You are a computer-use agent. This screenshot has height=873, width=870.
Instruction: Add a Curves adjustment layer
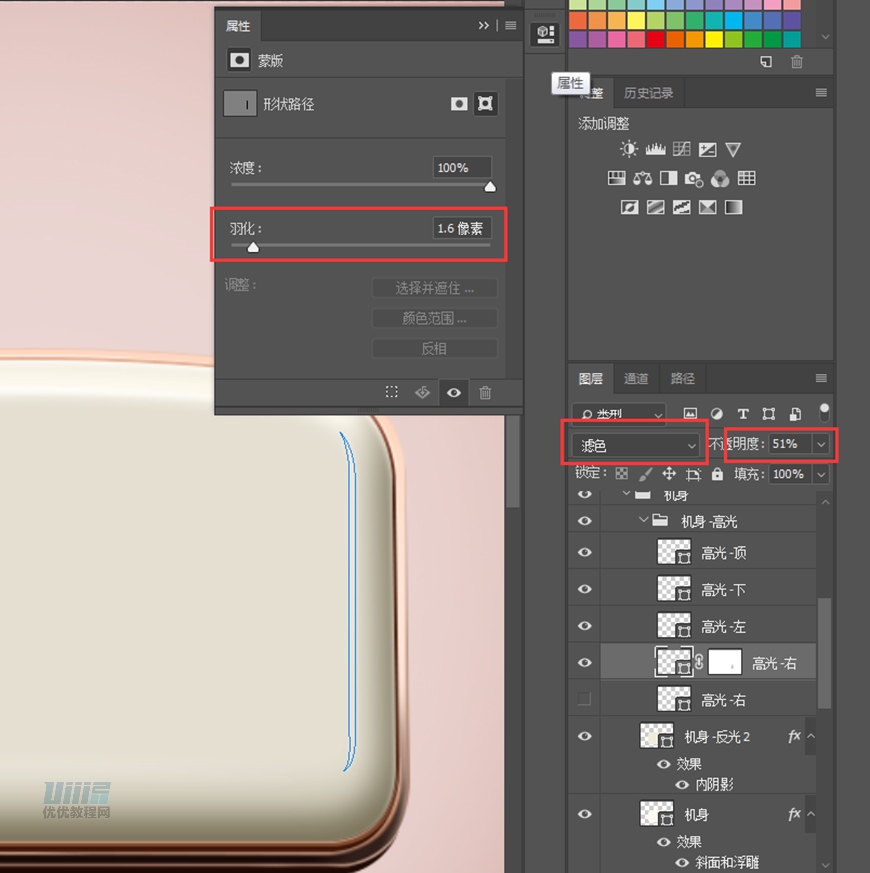click(x=681, y=149)
